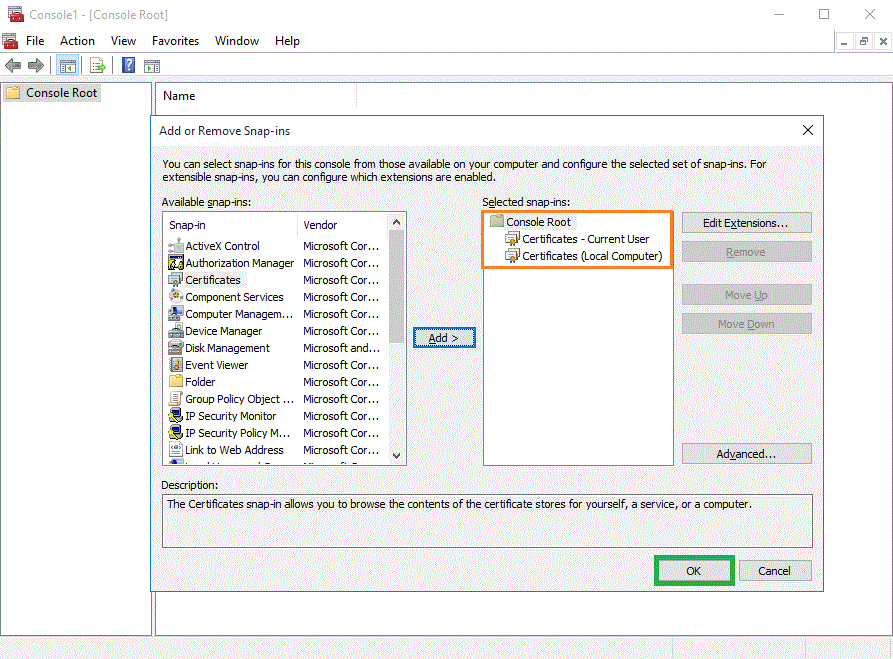Select Certificates - Current User in selected snap-ins
This screenshot has width=893, height=659.
coord(585,239)
